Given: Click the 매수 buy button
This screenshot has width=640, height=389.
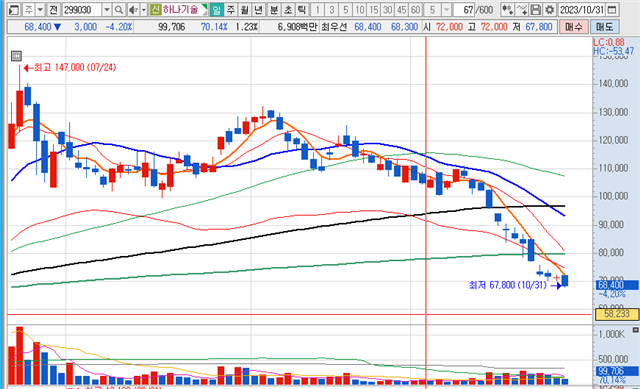Looking at the screenshot, I should [573, 27].
